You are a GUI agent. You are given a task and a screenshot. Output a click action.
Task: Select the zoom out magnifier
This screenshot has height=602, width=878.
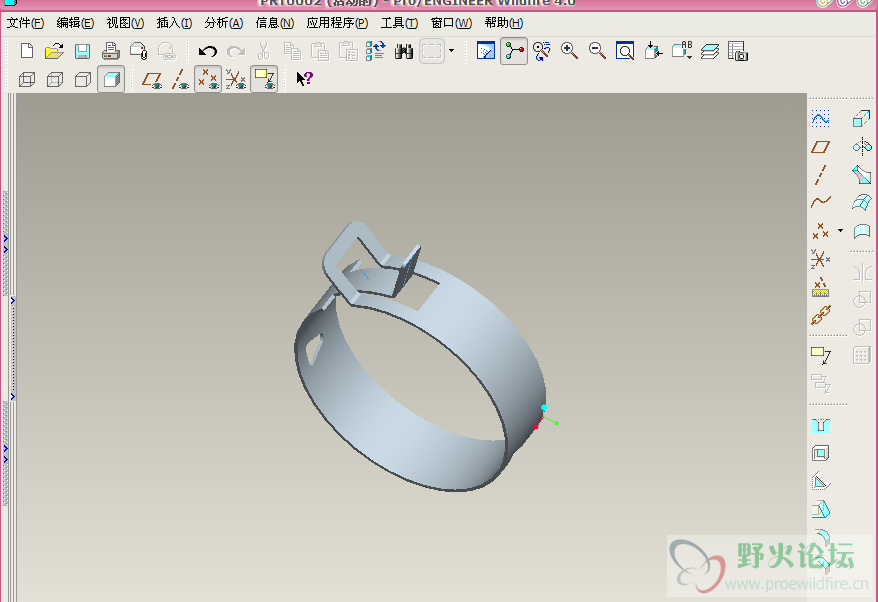tap(597, 51)
